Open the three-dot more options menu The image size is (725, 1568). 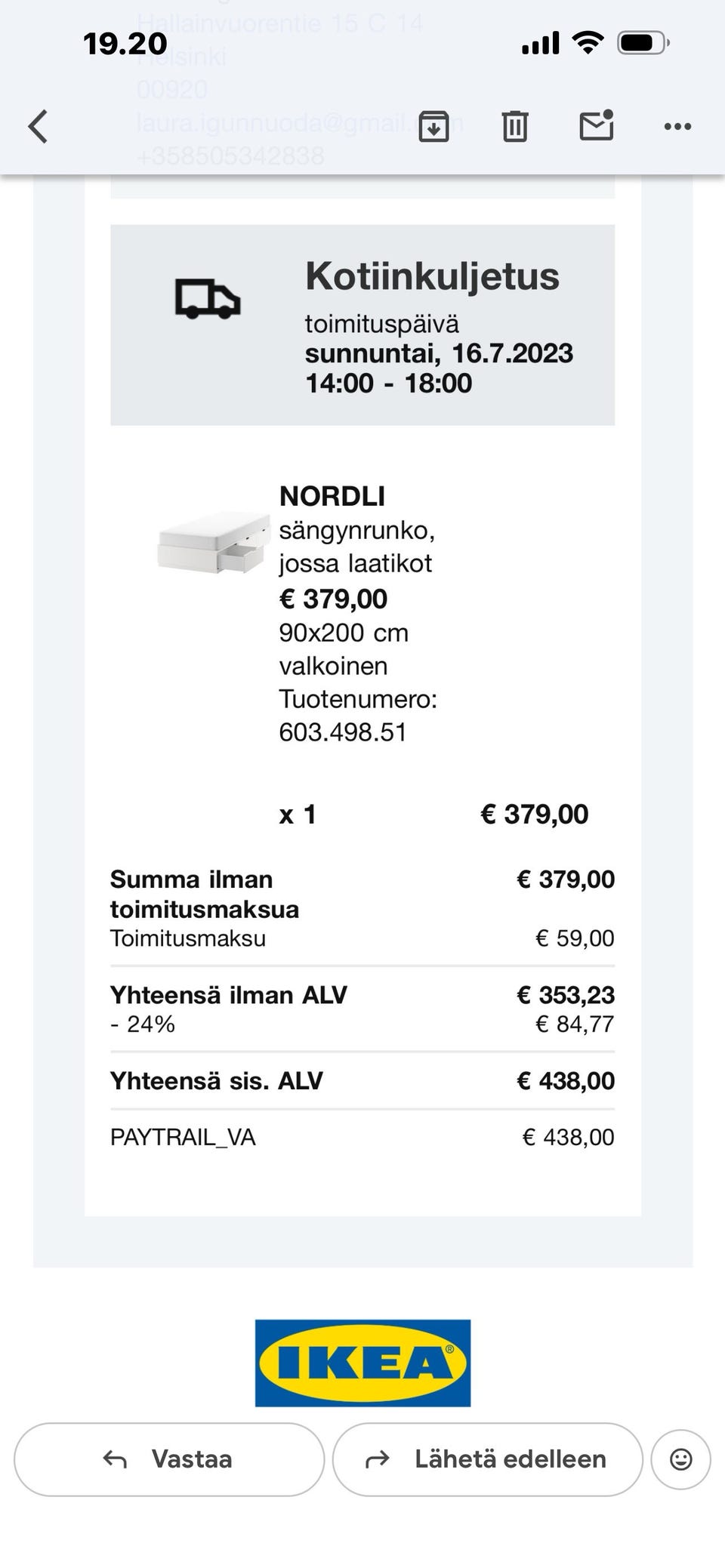click(677, 126)
